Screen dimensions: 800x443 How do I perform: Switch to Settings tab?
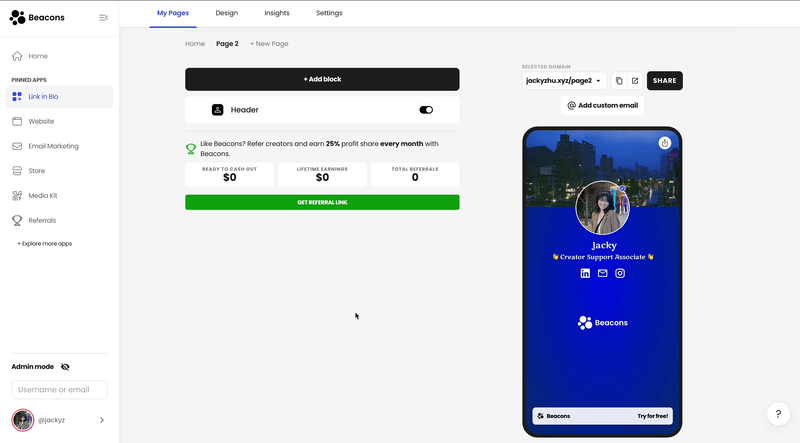[x=329, y=13]
